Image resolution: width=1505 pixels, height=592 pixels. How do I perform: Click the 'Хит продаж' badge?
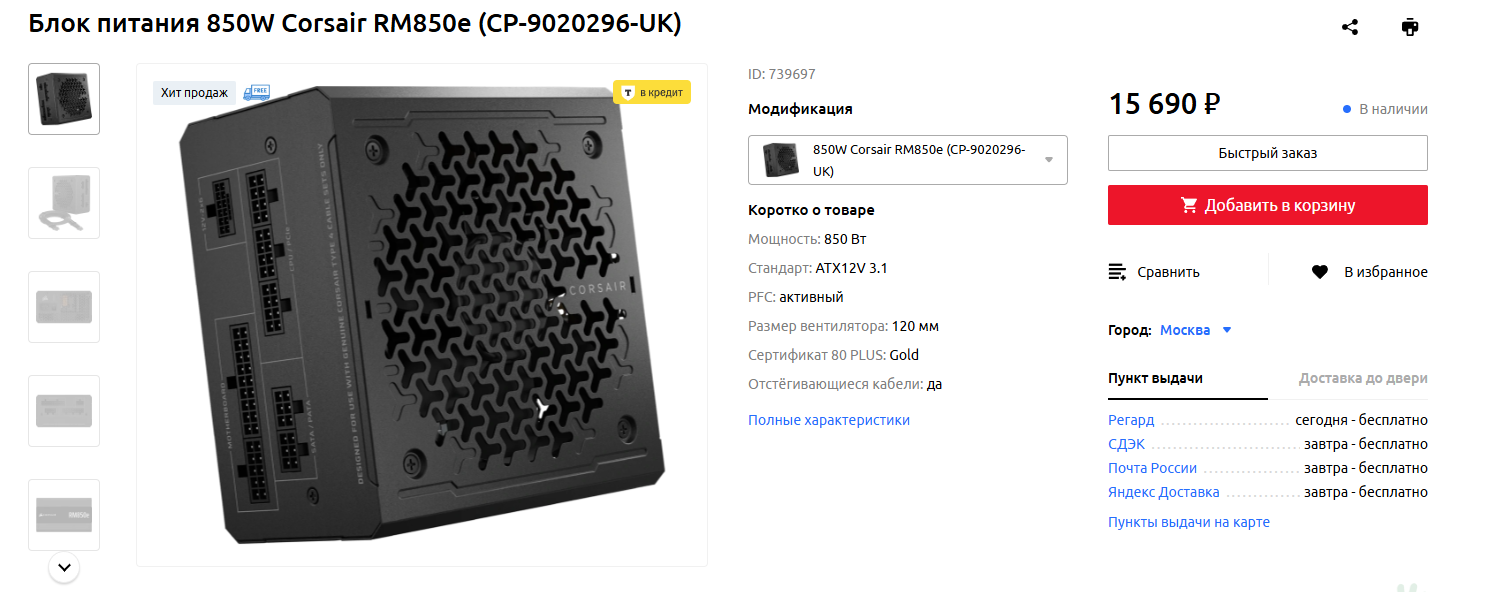[194, 93]
